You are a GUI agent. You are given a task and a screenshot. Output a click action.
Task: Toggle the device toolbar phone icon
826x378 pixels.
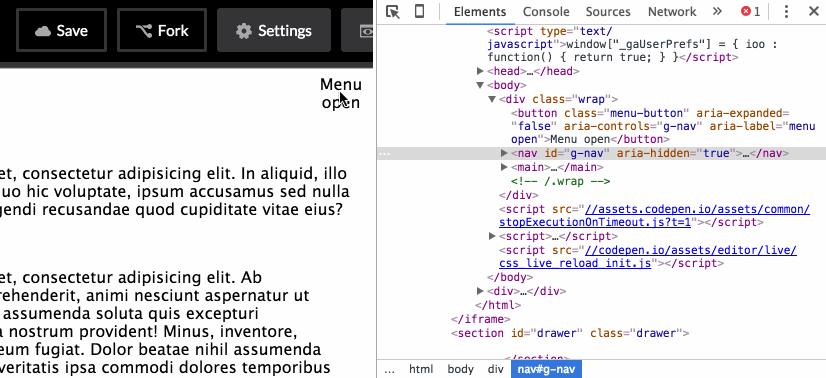(419, 12)
